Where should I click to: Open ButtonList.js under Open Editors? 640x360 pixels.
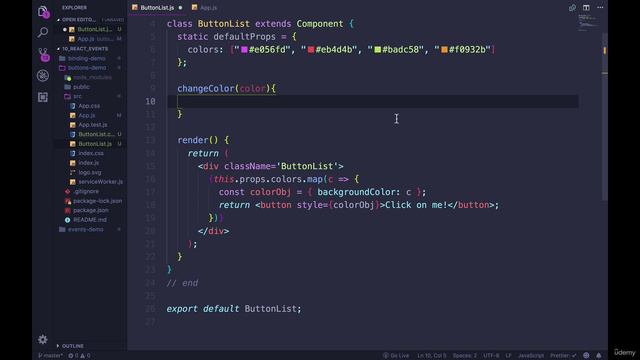94,29
